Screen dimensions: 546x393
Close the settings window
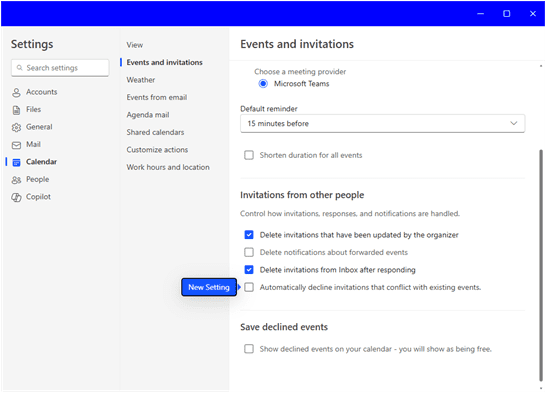[x=533, y=14]
